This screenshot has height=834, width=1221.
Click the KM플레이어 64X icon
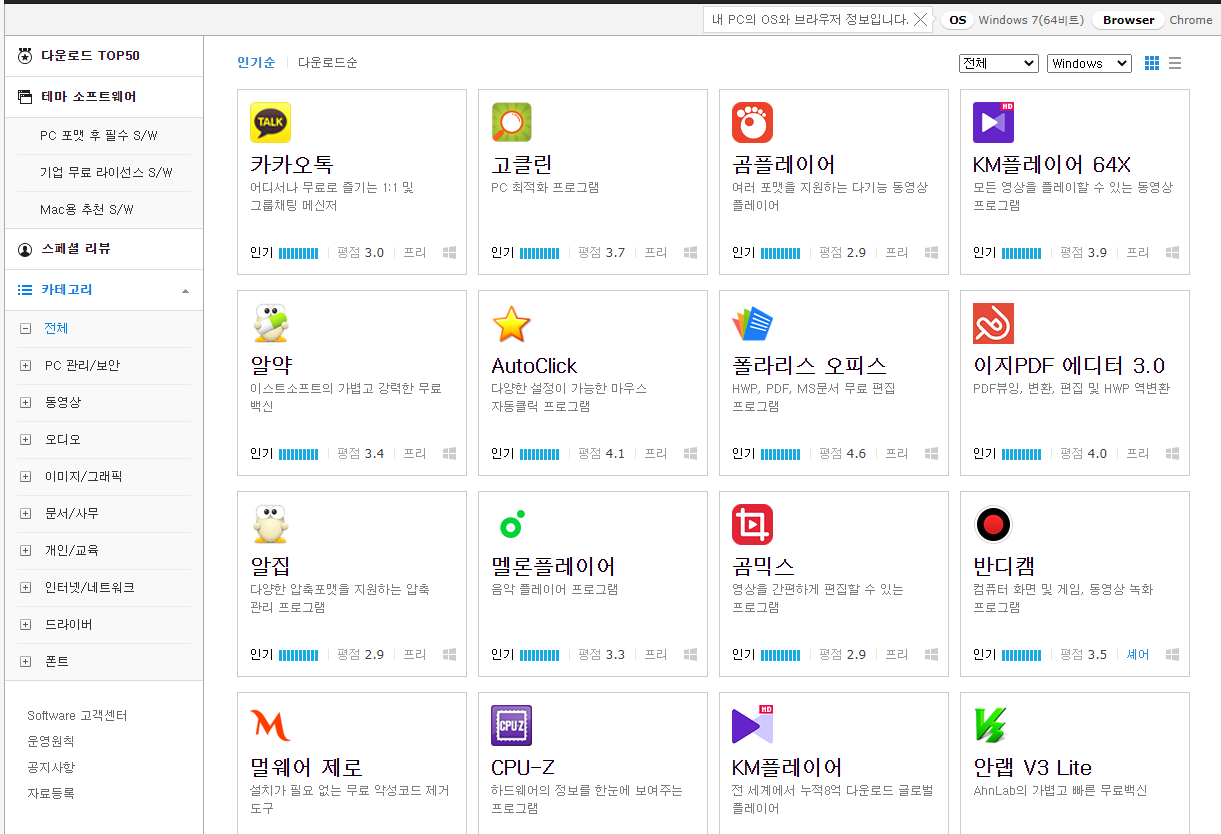tap(993, 122)
